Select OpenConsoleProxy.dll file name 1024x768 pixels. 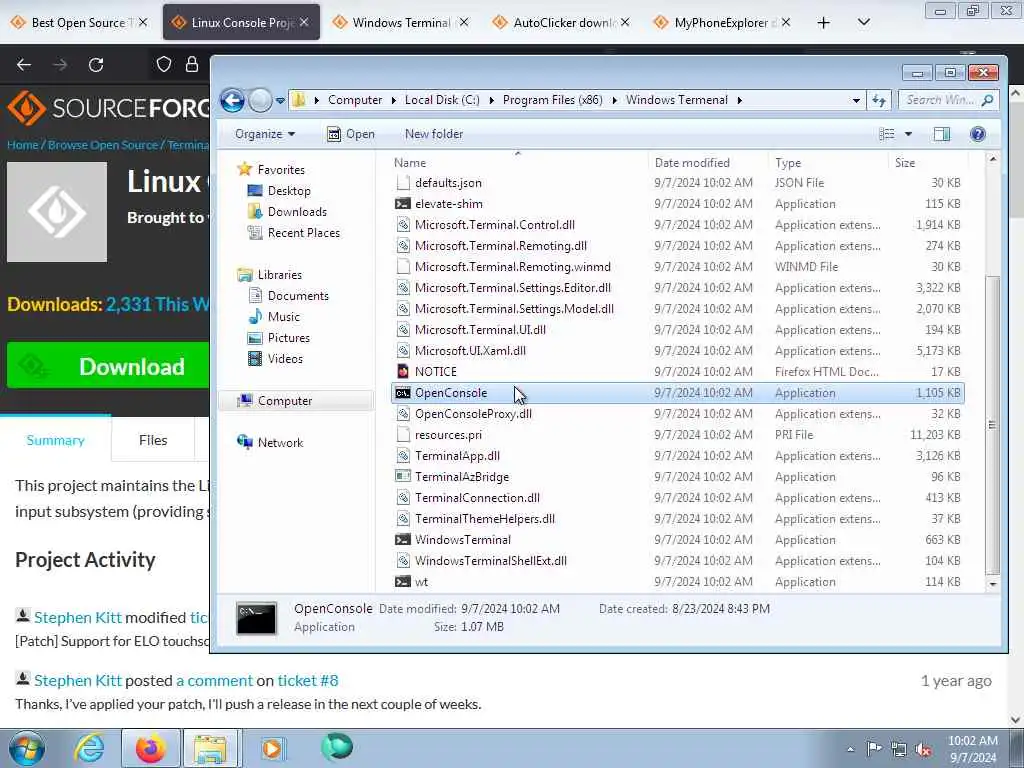coord(473,414)
